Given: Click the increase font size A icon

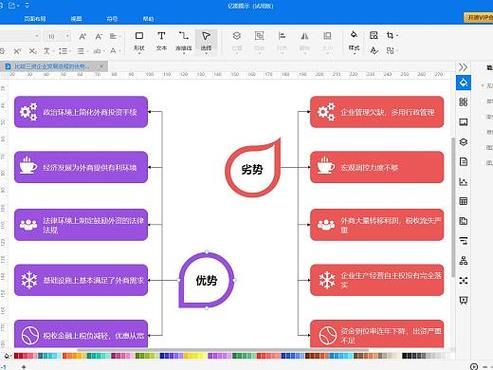Looking at the screenshot, I should point(82,36).
